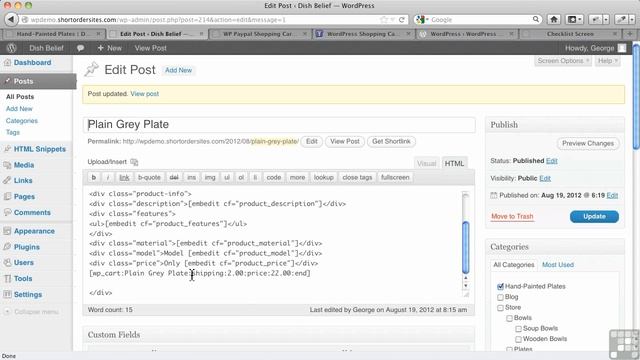
Task: Open the Dish Belief site menu
Action: 46,48
